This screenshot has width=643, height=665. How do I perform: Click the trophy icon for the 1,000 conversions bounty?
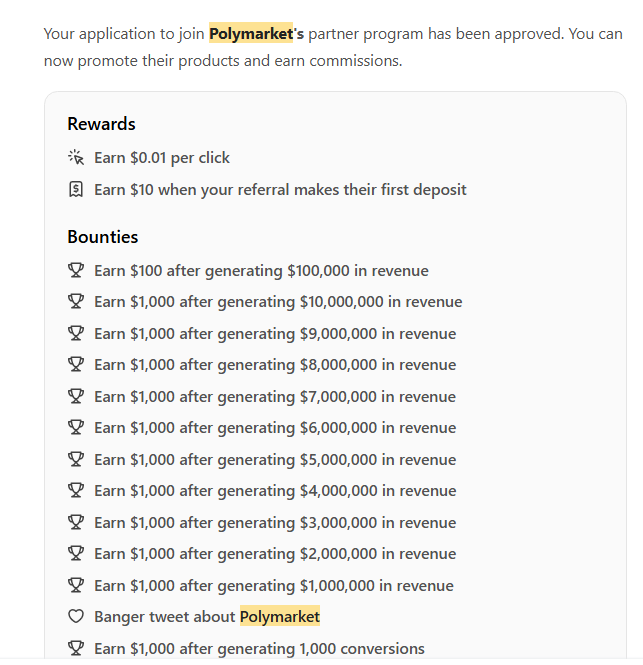click(x=76, y=648)
